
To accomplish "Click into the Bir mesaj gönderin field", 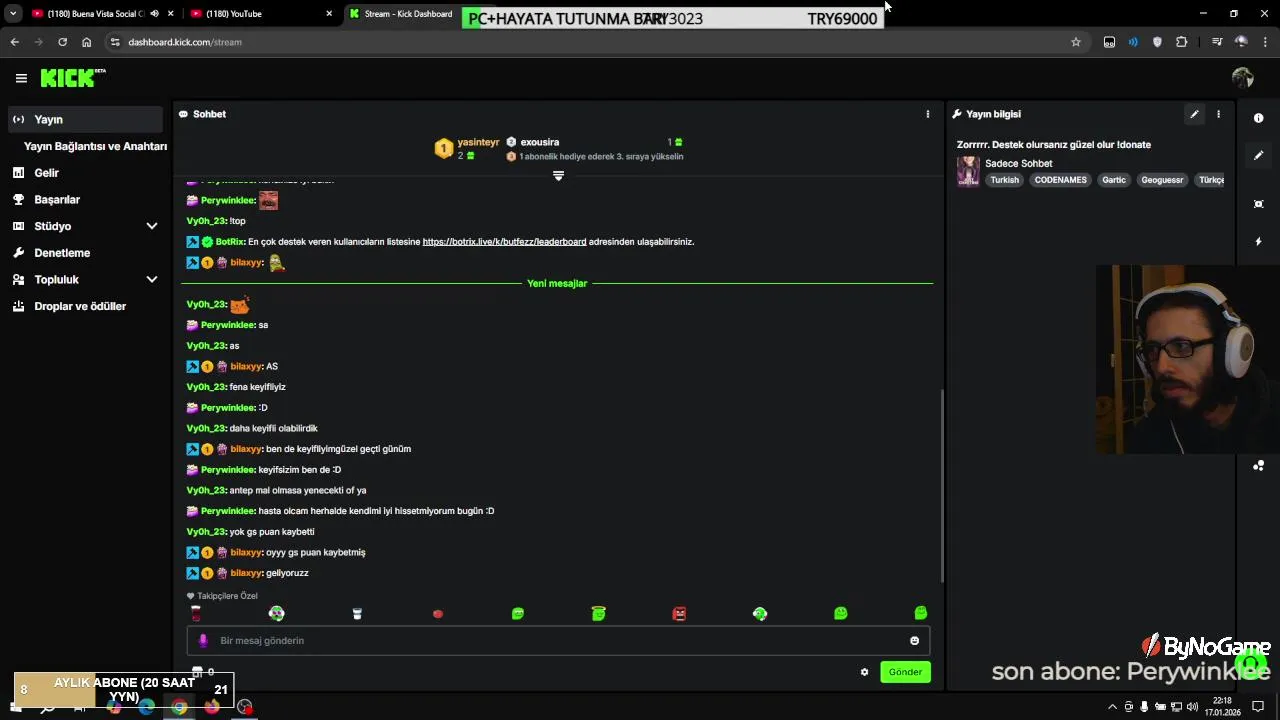I will click(x=558, y=641).
